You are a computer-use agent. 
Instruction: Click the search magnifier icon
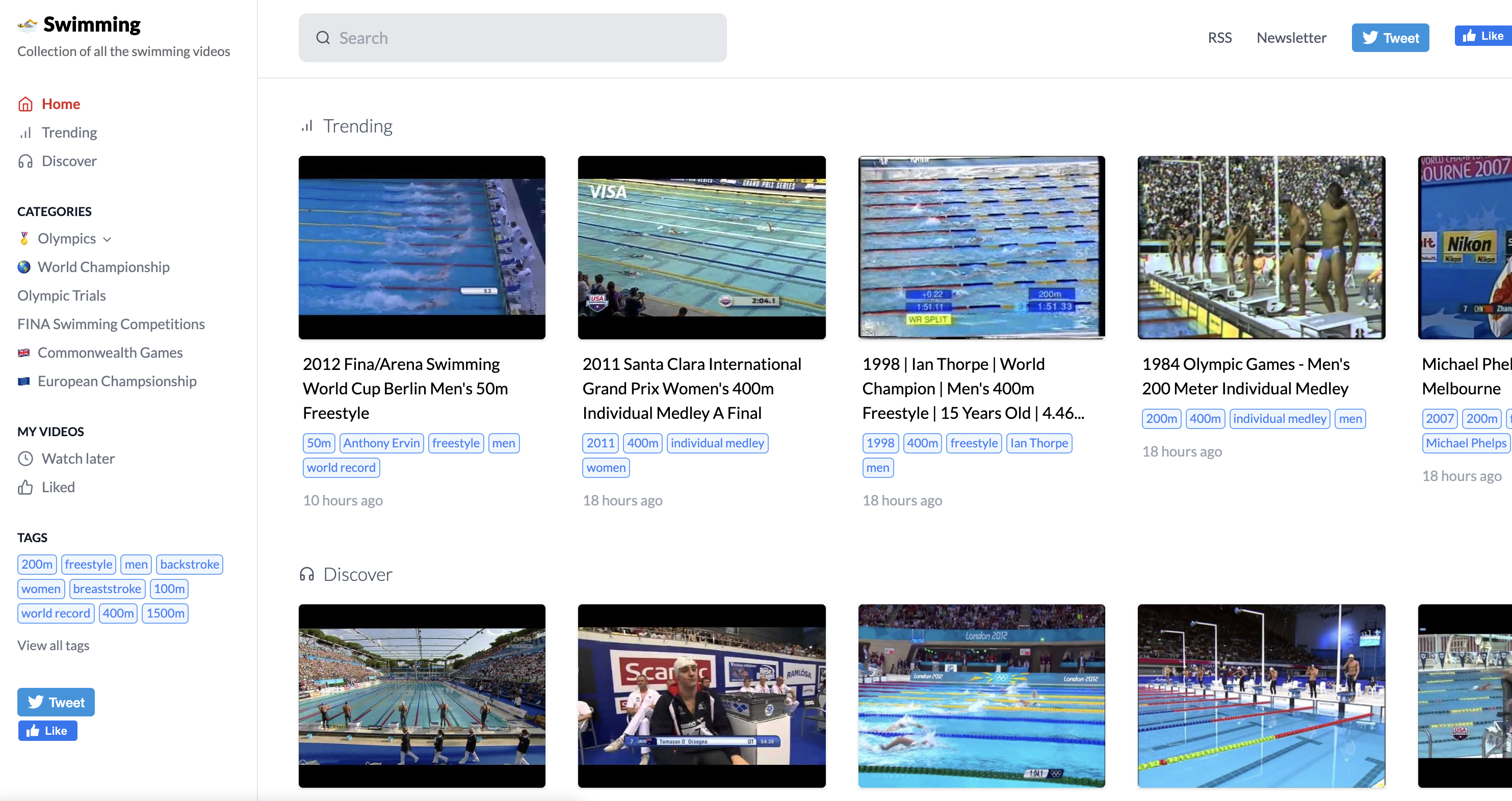[x=323, y=37]
